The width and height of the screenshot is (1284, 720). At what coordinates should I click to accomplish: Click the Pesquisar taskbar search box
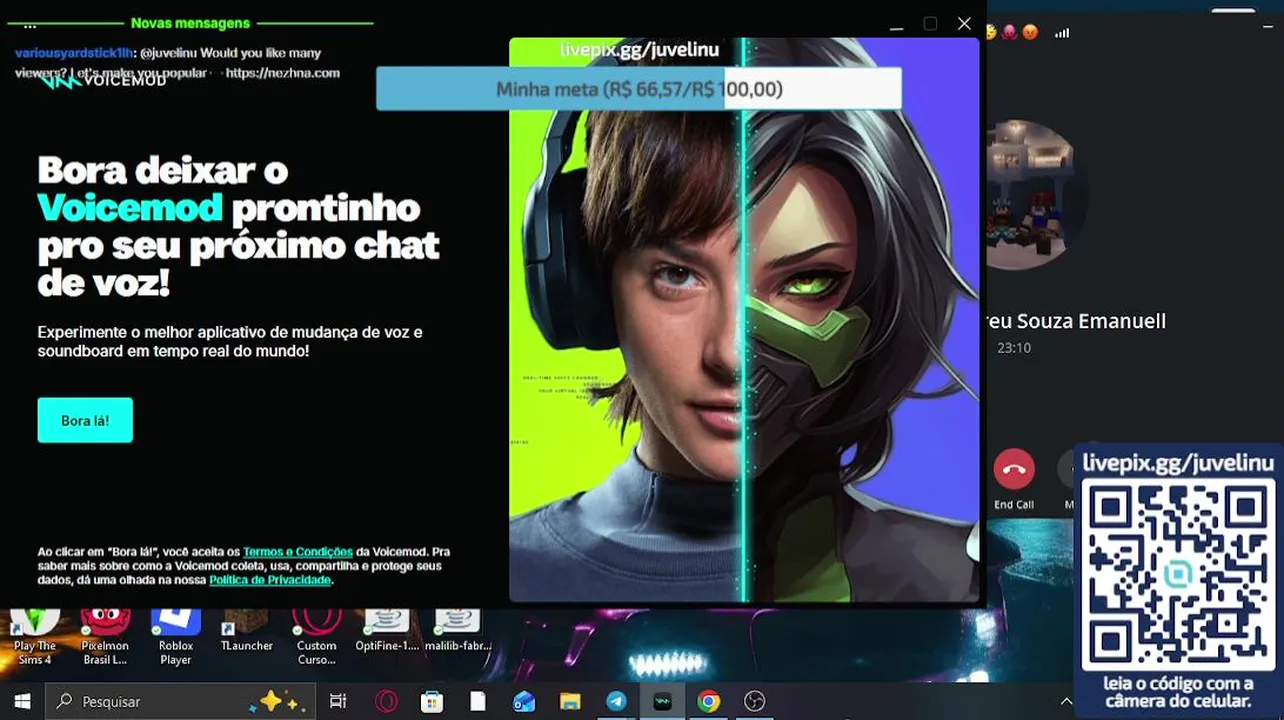pyautogui.click(x=180, y=701)
